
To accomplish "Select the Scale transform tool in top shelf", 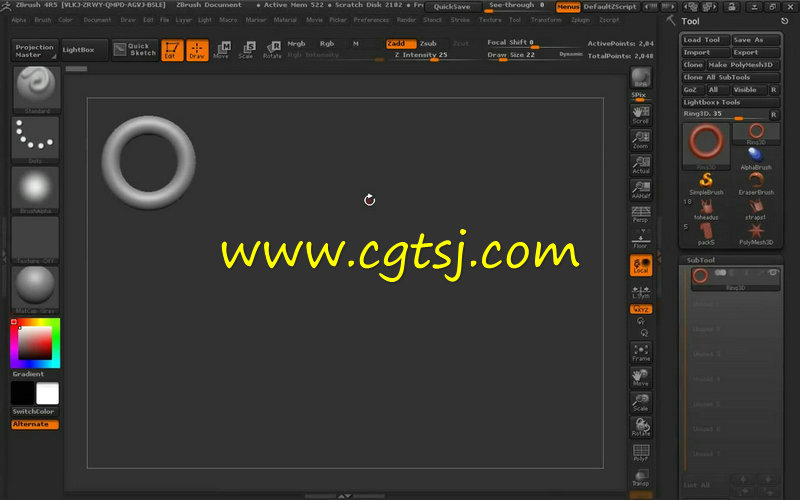I will click(246, 50).
